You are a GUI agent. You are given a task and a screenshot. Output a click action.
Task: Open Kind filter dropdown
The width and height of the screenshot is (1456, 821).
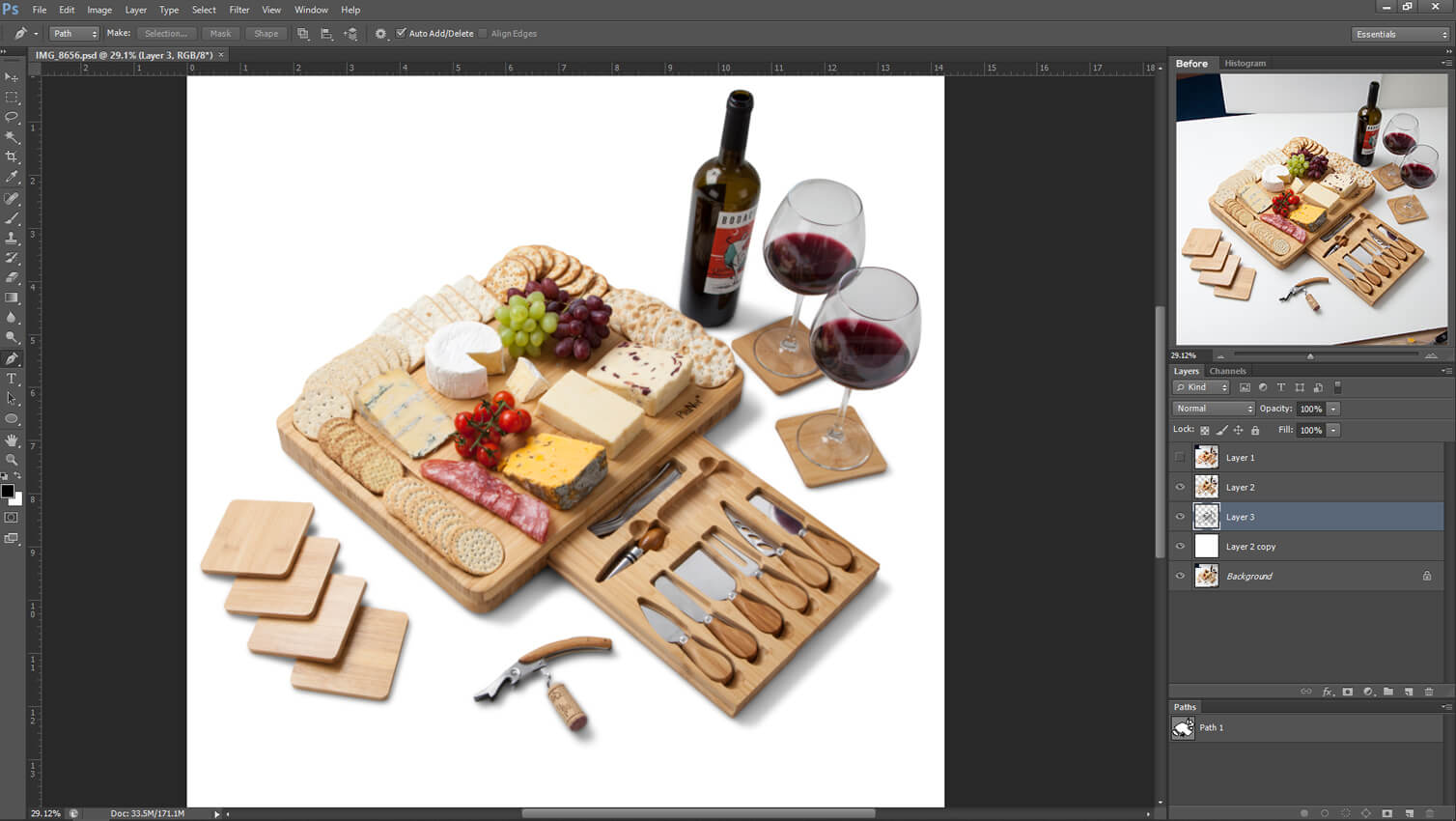pos(1201,387)
